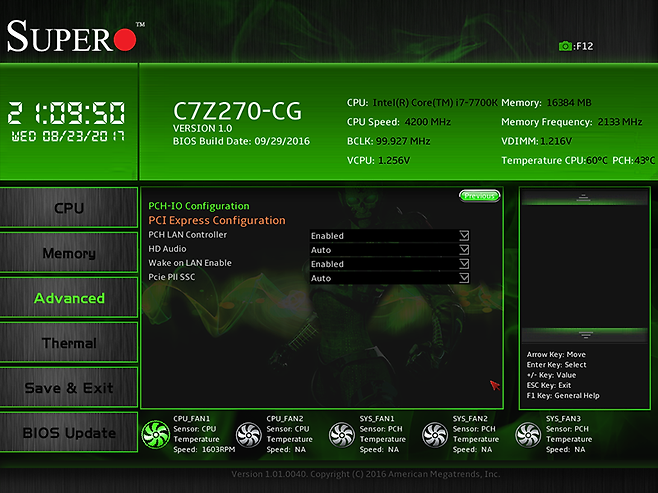
Task: Select the Advanced menu tab
Action: 69,297
